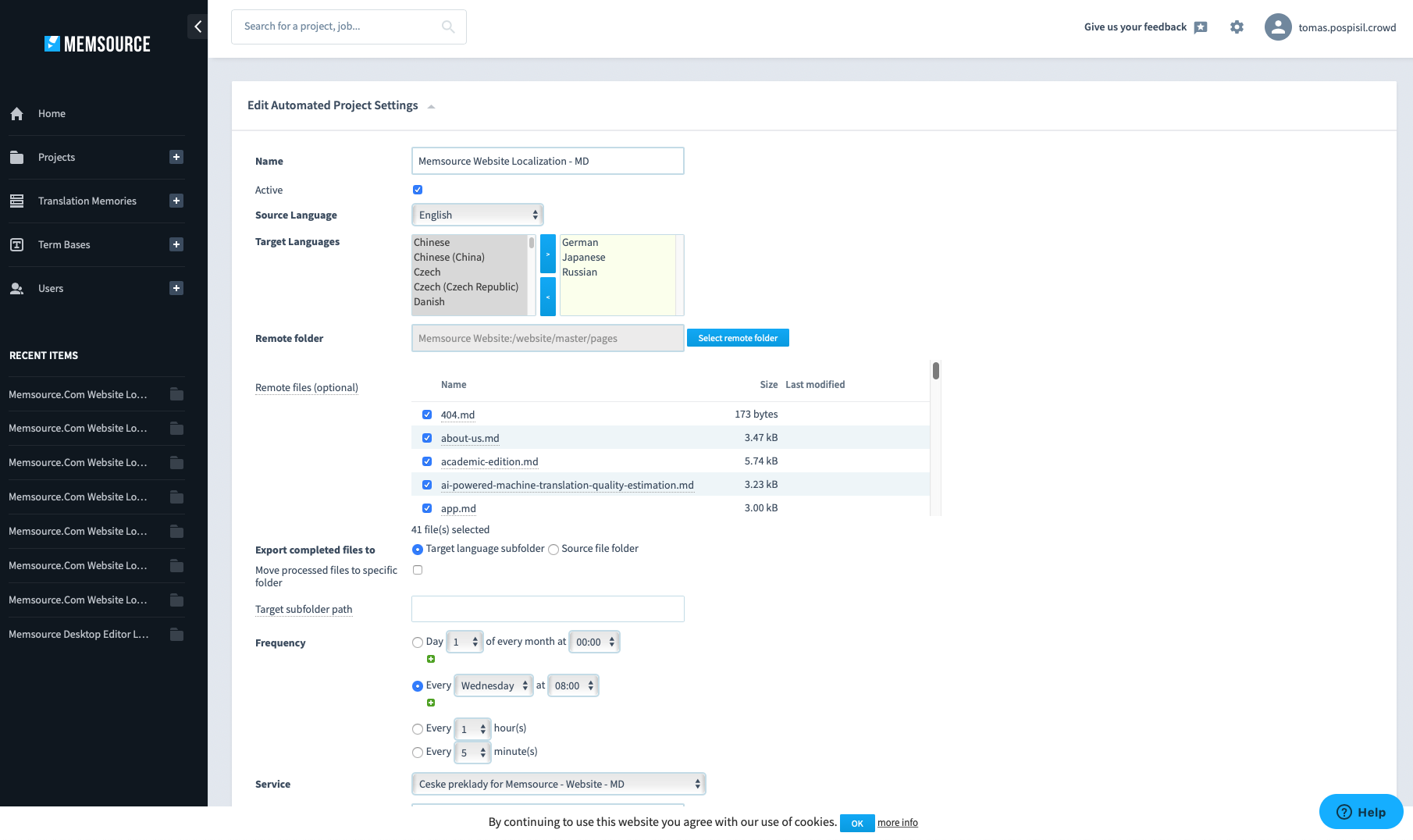The width and height of the screenshot is (1413, 840).
Task: Uncheck the app.md file checkbox
Action: pyautogui.click(x=427, y=508)
